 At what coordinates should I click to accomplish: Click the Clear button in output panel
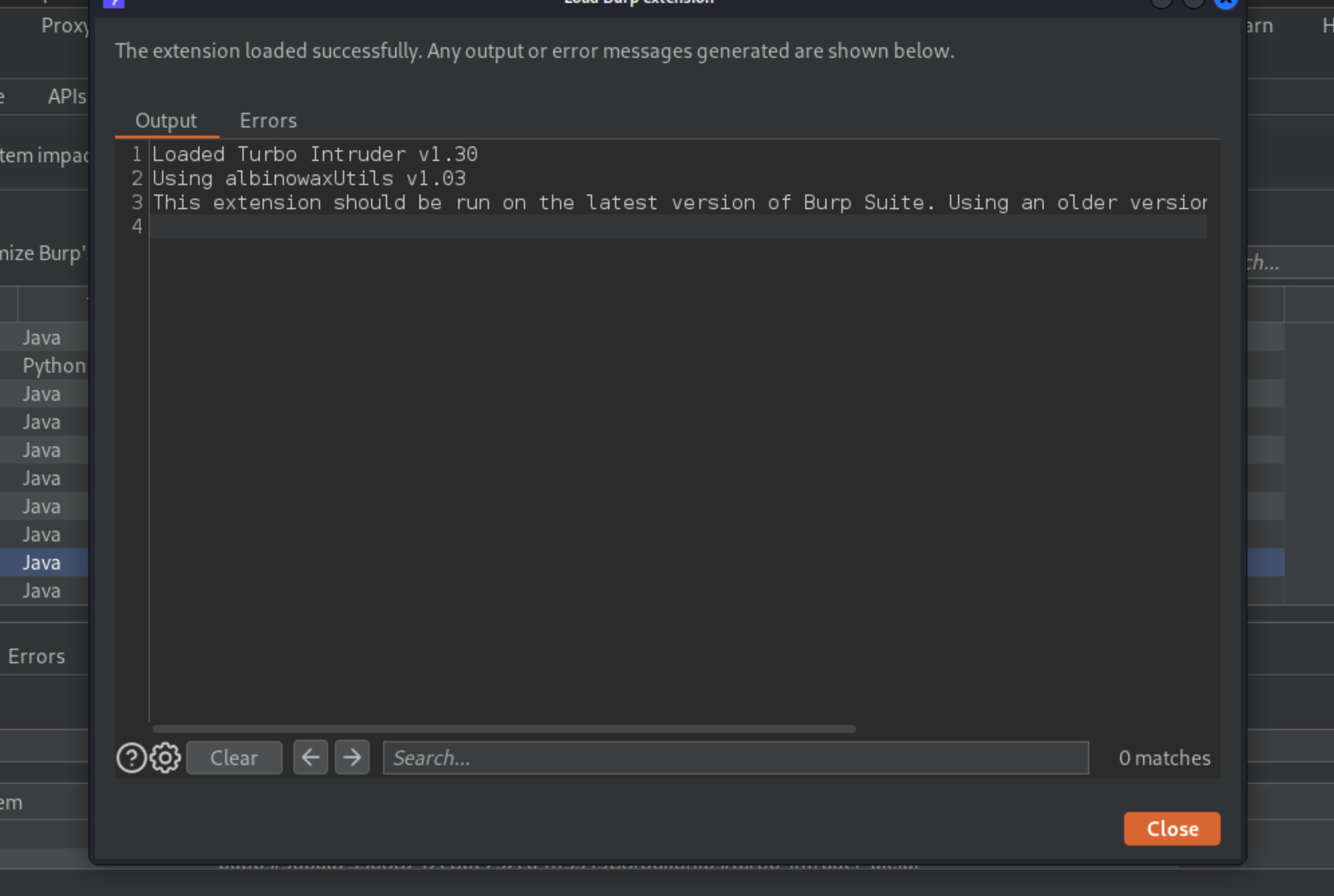click(x=234, y=757)
